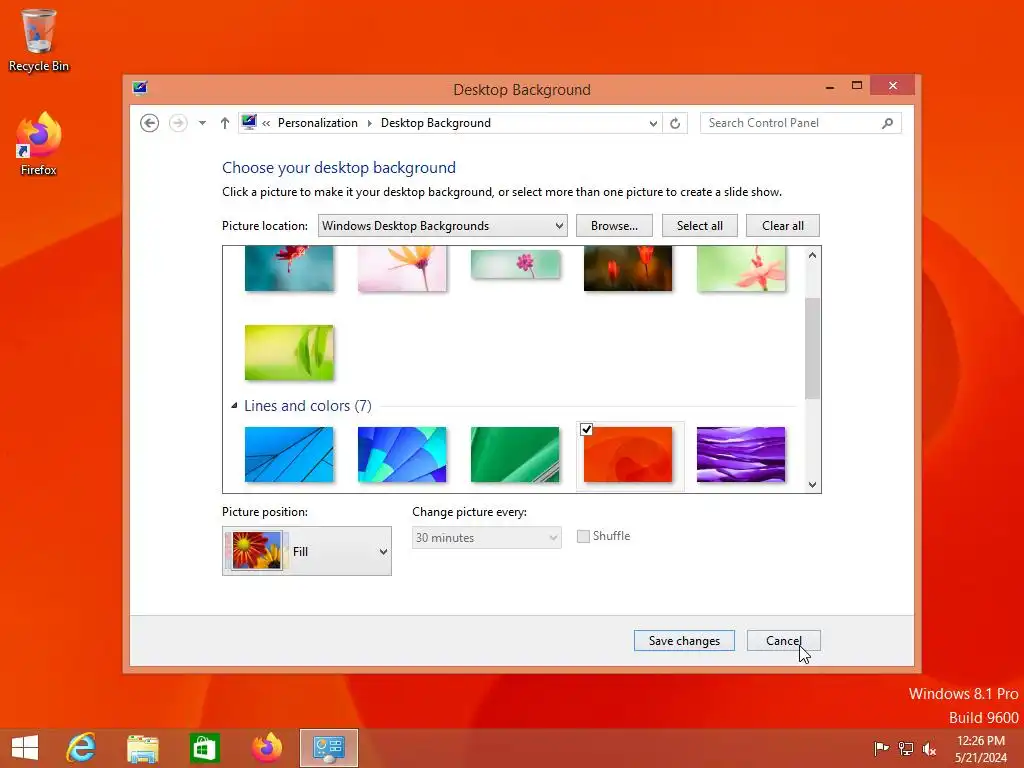The image size is (1024, 768).
Task: Launch Internet Explorer from taskbar
Action: tap(81, 748)
